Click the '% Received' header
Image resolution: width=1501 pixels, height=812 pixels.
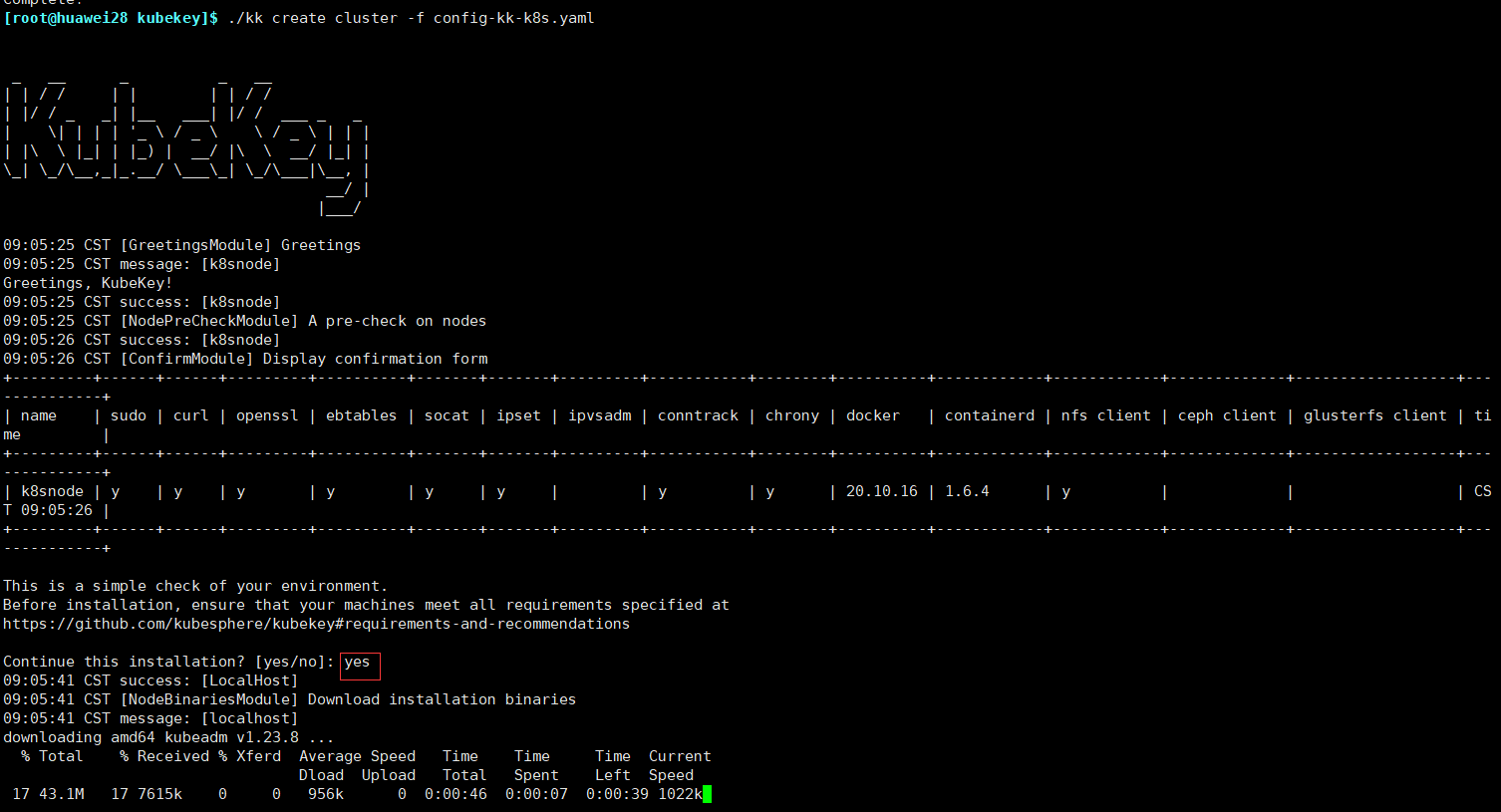[x=164, y=756]
